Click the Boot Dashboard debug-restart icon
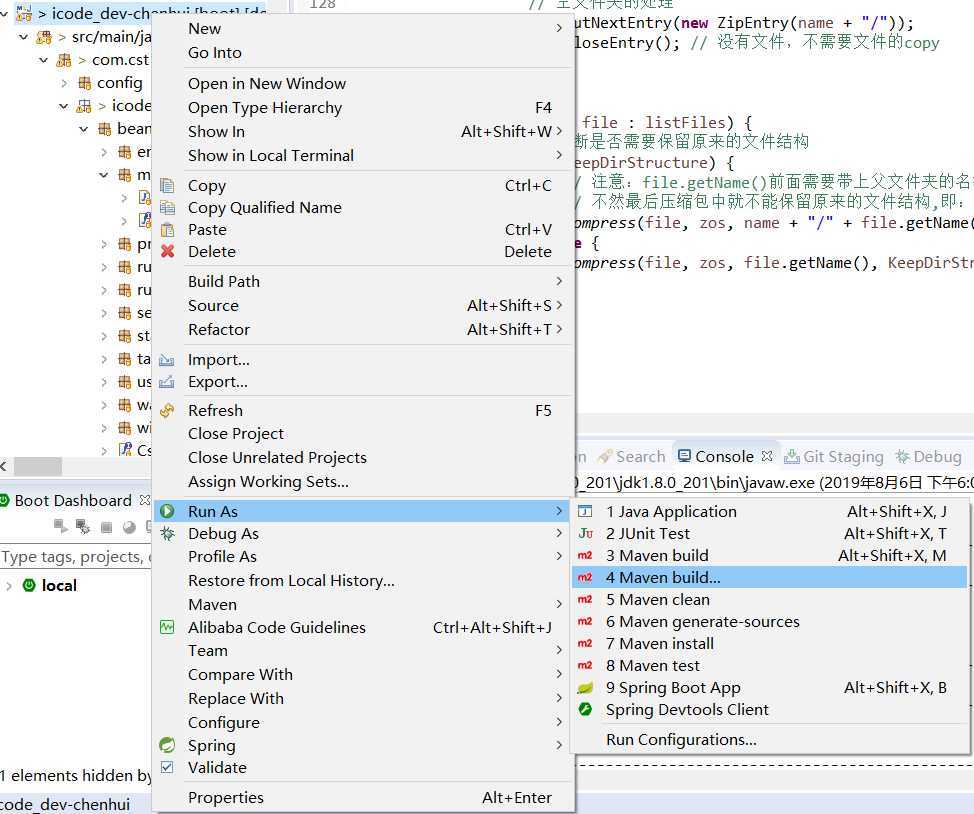This screenshot has height=814, width=974. 83,527
